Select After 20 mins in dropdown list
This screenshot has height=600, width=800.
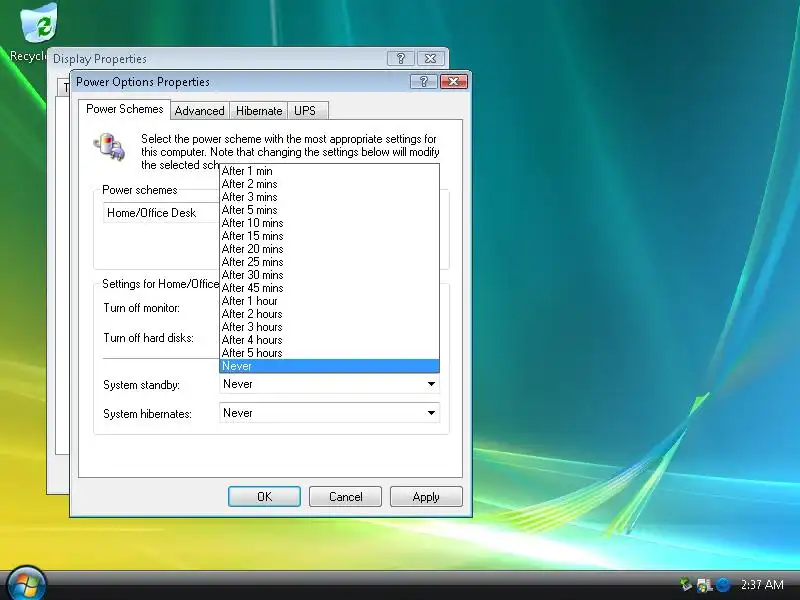point(329,249)
